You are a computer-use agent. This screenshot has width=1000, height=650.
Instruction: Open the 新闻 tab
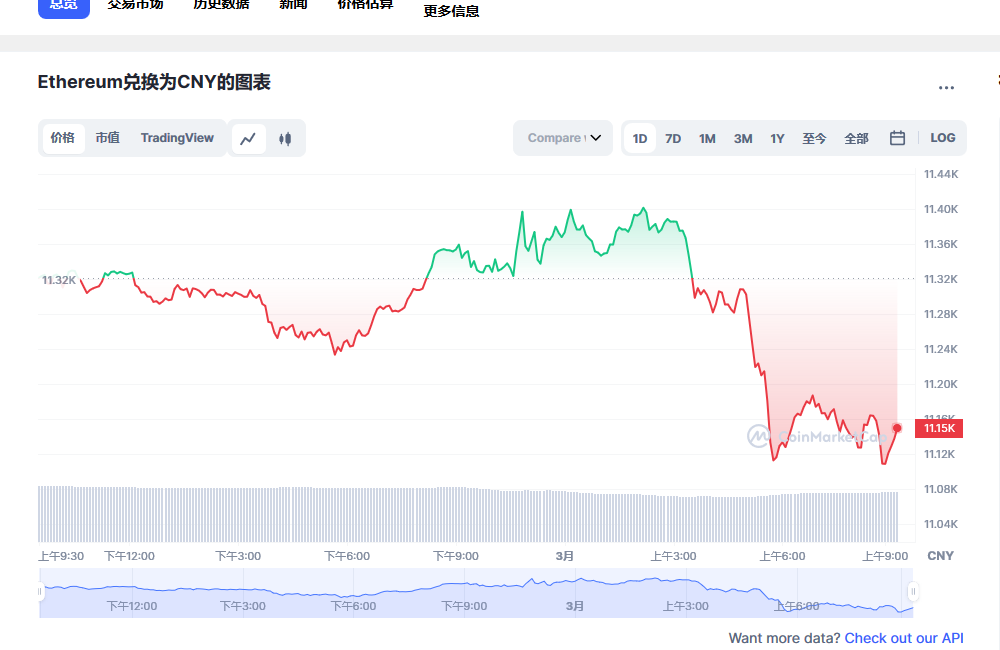coord(293,5)
